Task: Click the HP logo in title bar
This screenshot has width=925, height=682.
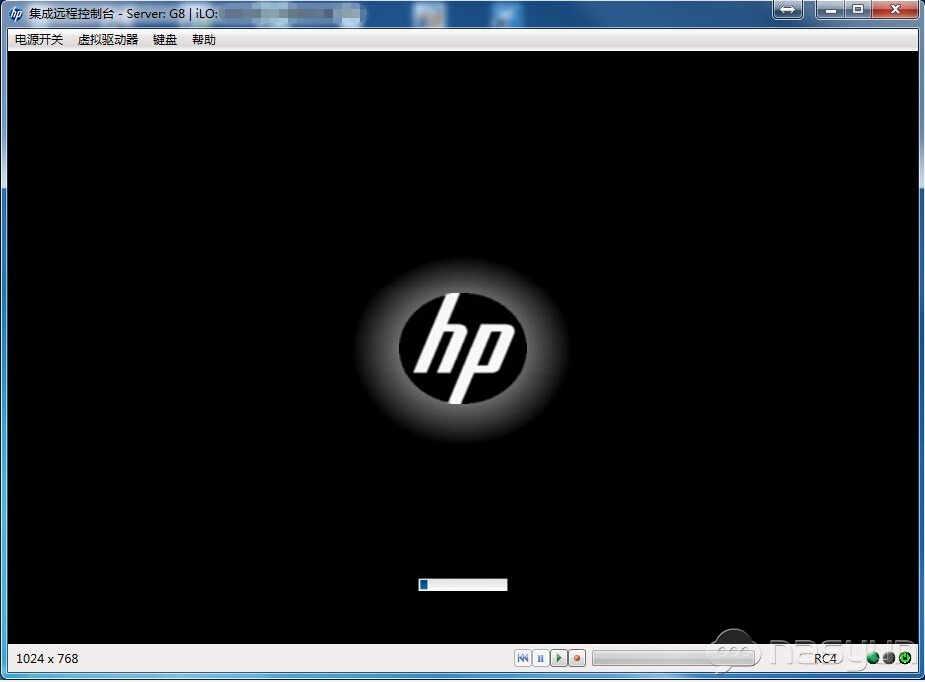Action: point(17,14)
